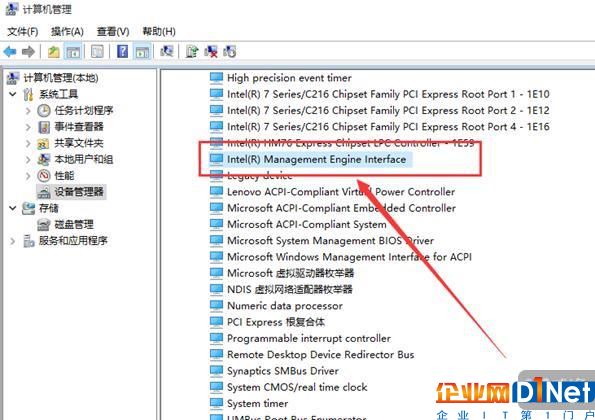Open the 帮助(H) menu

(159, 31)
